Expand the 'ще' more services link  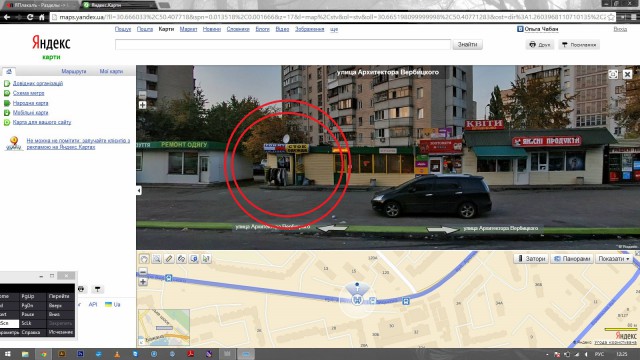point(334,29)
